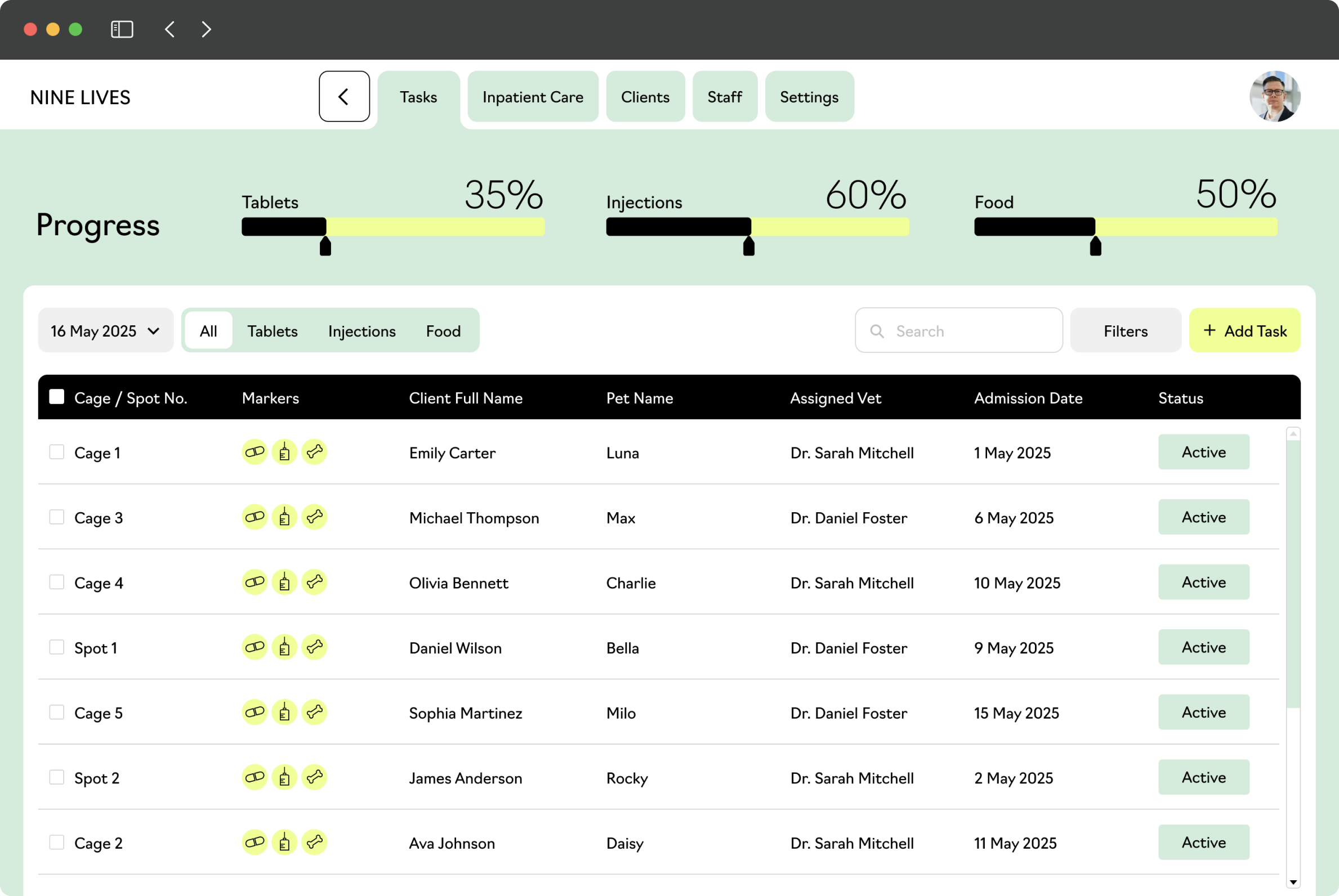Check the Cage 4 row checkbox
This screenshot has height=896, width=1339.
(x=57, y=583)
